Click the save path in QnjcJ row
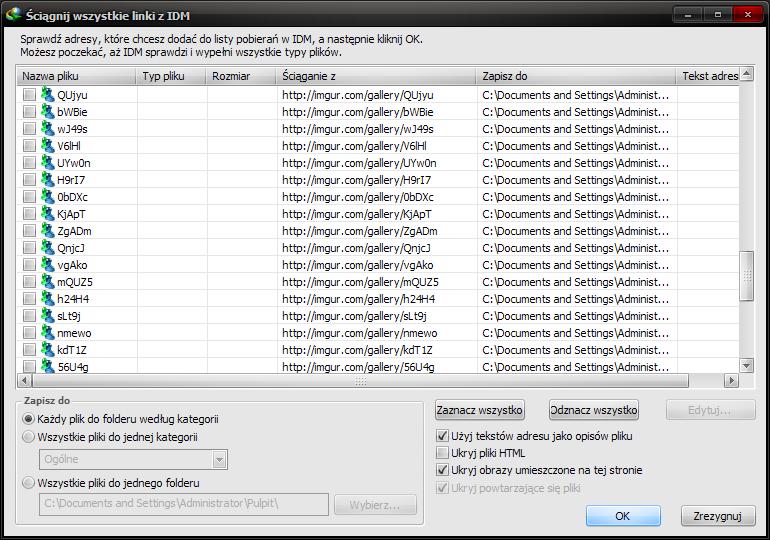 click(x=576, y=248)
